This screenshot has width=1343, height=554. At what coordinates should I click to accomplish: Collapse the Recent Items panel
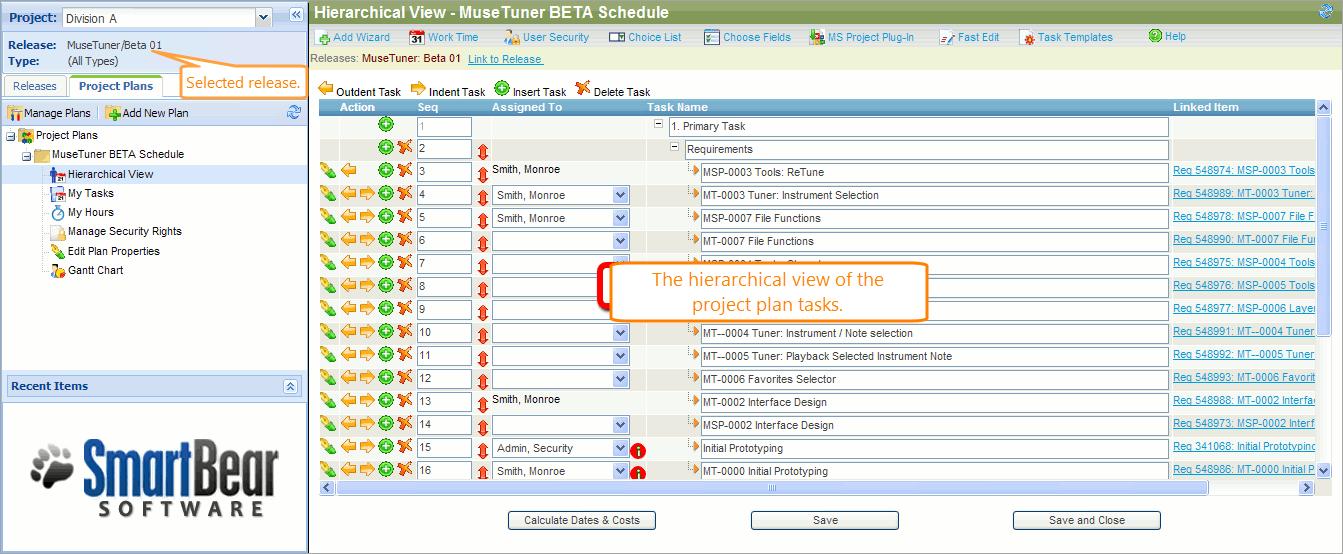pos(290,386)
